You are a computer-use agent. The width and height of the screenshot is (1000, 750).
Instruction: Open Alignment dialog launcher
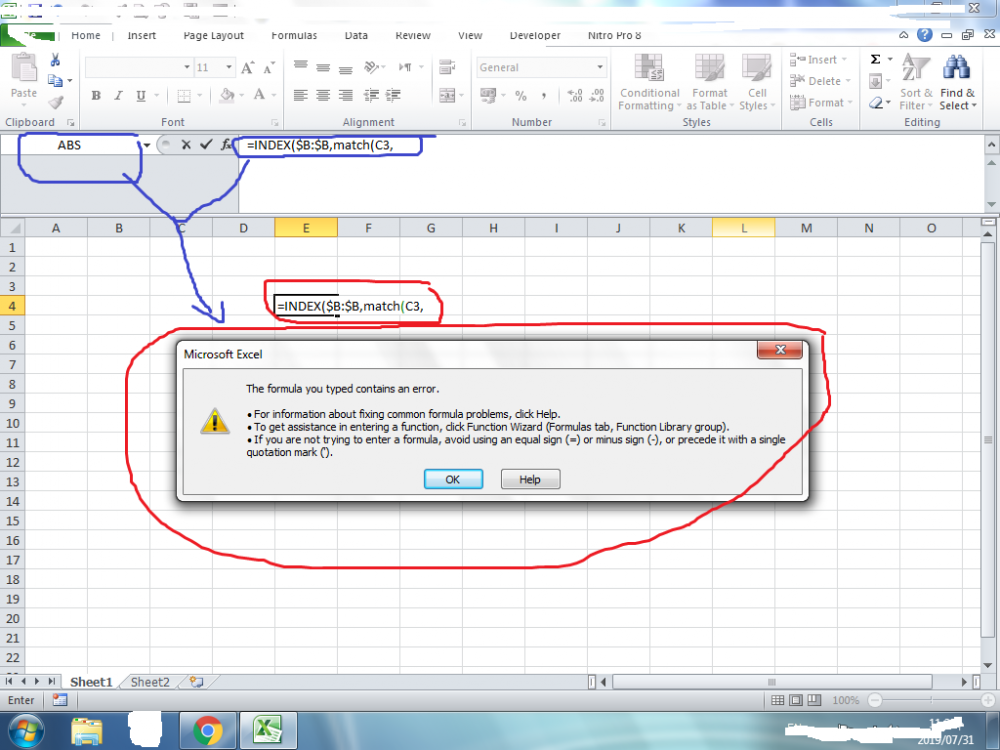pos(462,122)
